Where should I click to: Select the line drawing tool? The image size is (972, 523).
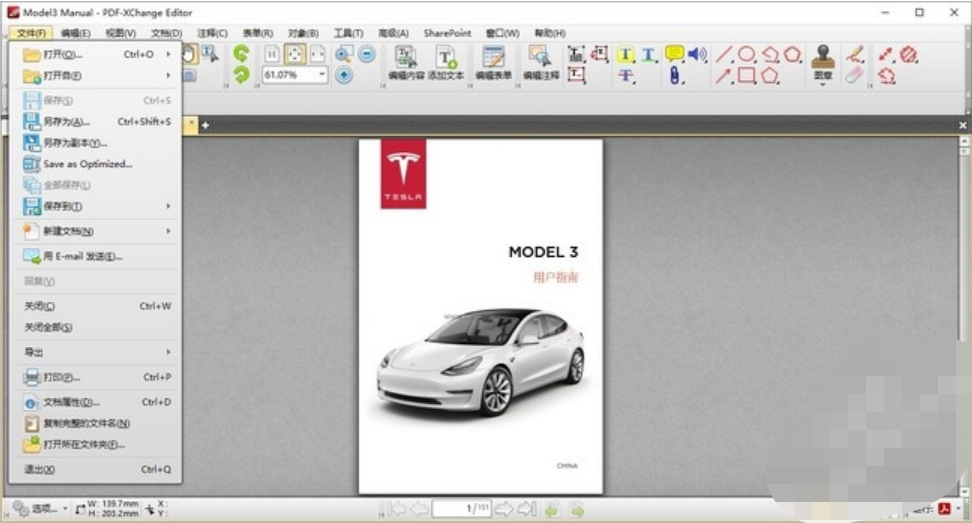(x=723, y=54)
